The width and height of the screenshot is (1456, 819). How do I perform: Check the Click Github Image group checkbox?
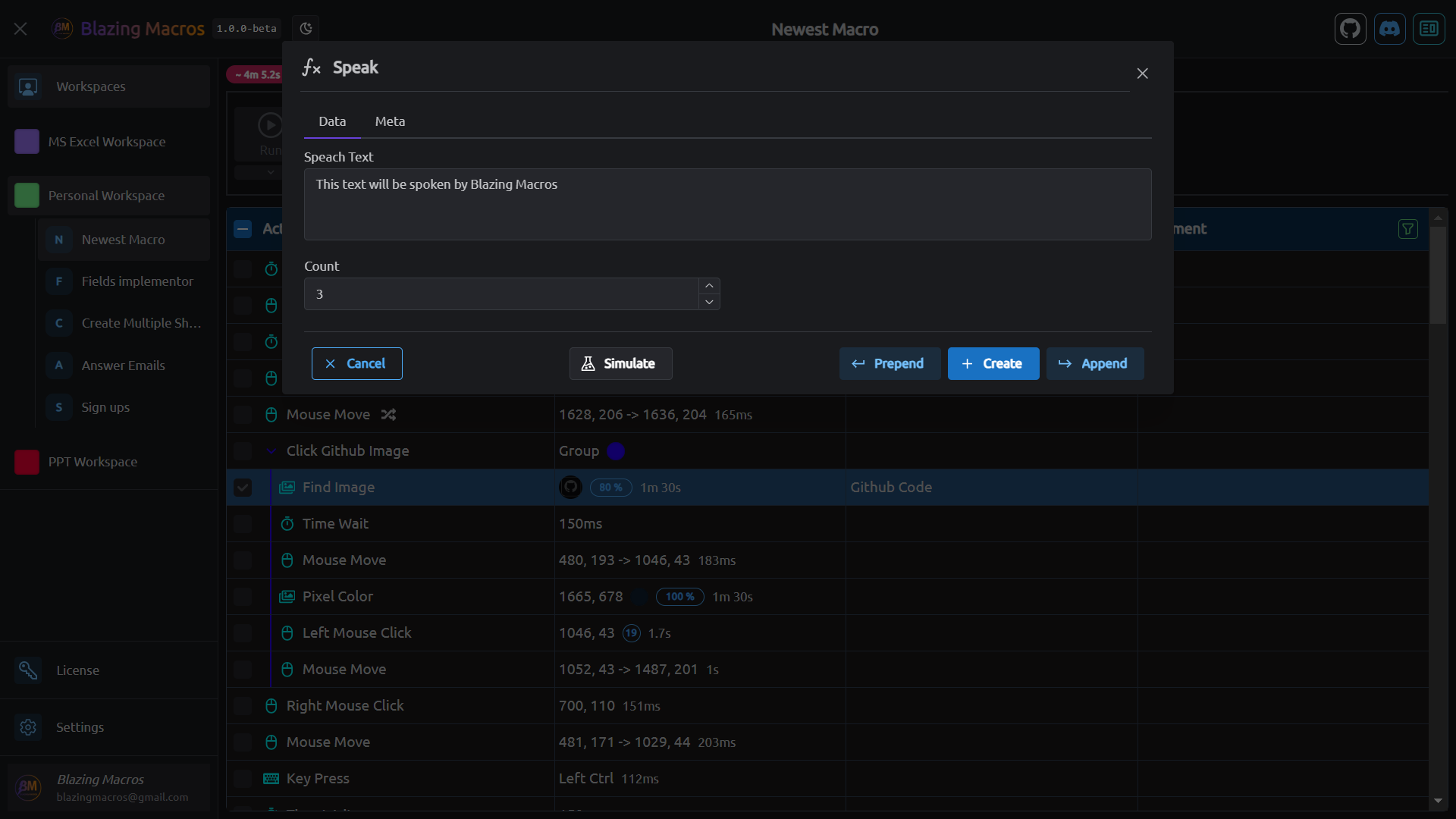tap(243, 451)
